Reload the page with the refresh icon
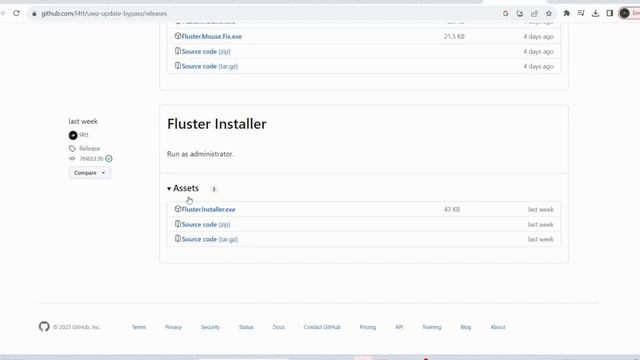640x360 pixels. (16, 13)
